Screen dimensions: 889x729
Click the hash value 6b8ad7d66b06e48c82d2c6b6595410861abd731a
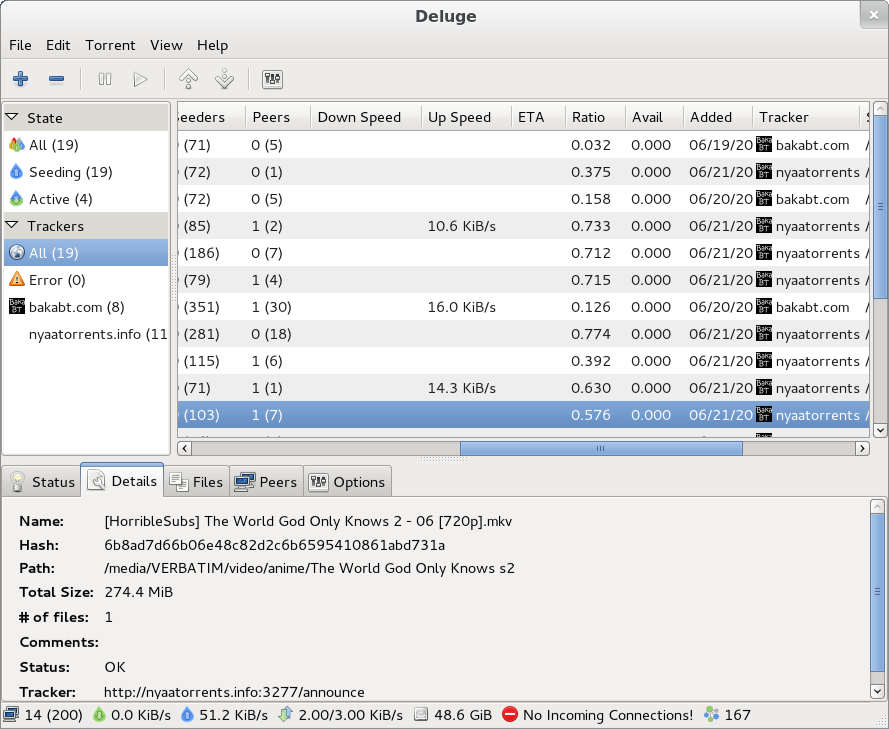[x=274, y=545]
